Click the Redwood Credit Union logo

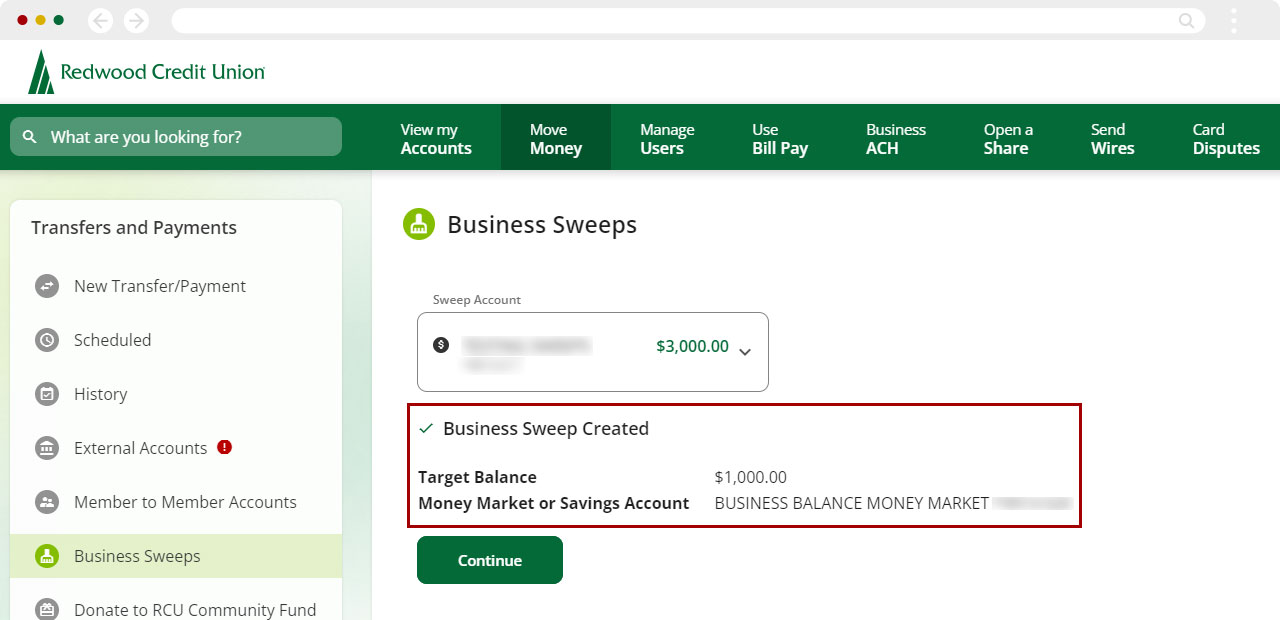(147, 72)
